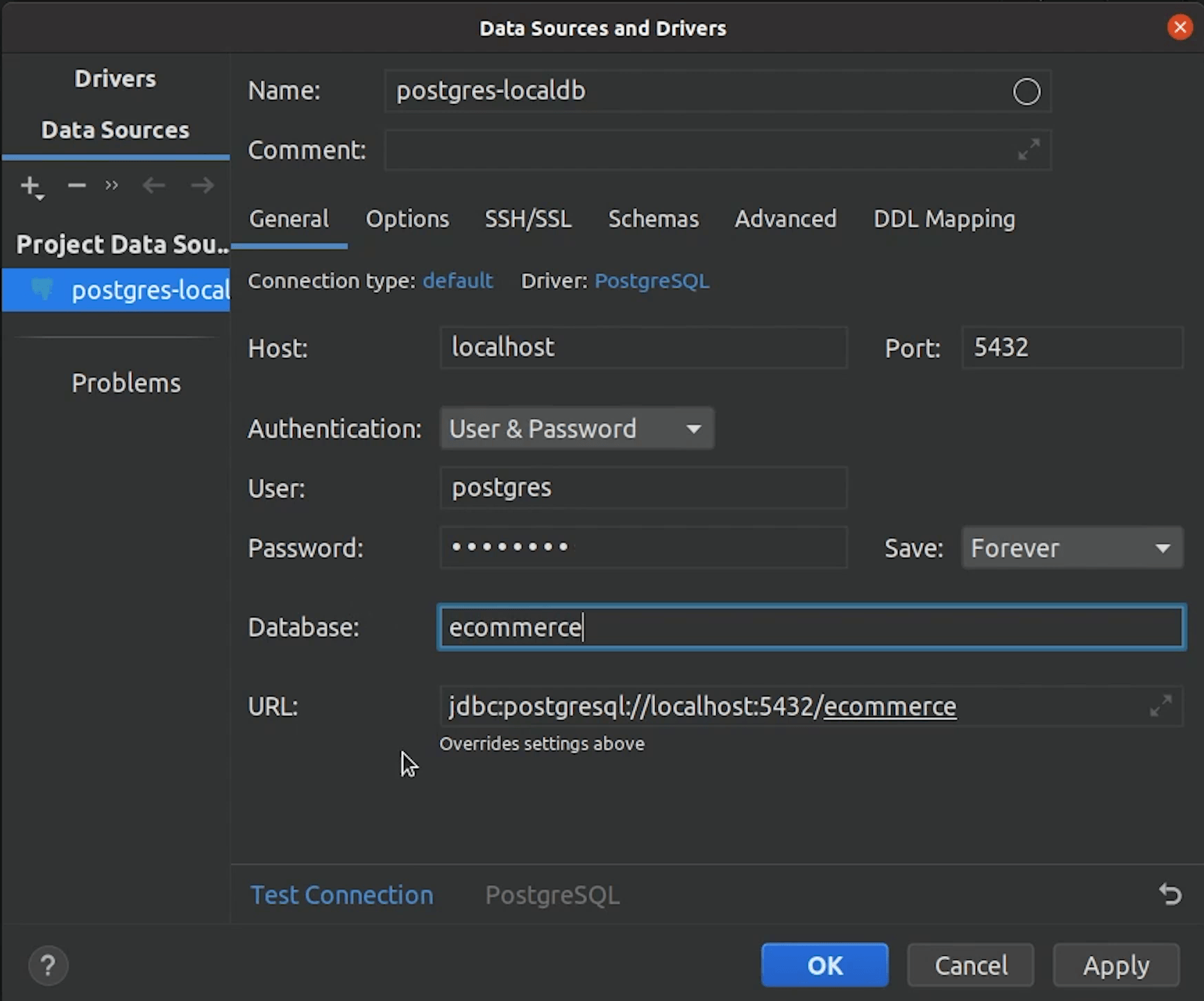Click into the Host input field
Image resolution: width=1204 pixels, height=1001 pixels.
coord(643,348)
